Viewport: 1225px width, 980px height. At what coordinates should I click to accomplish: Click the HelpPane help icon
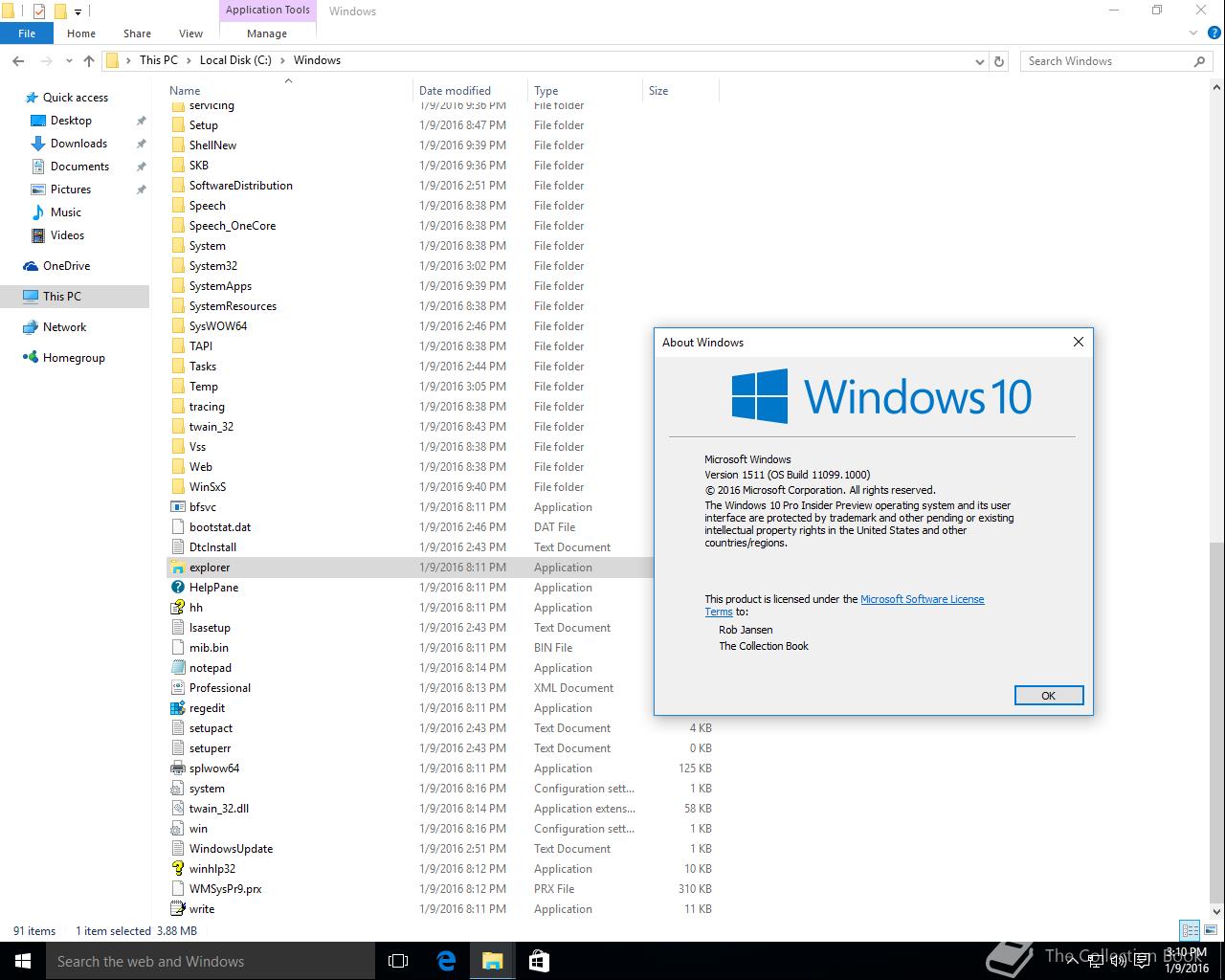[x=178, y=588]
